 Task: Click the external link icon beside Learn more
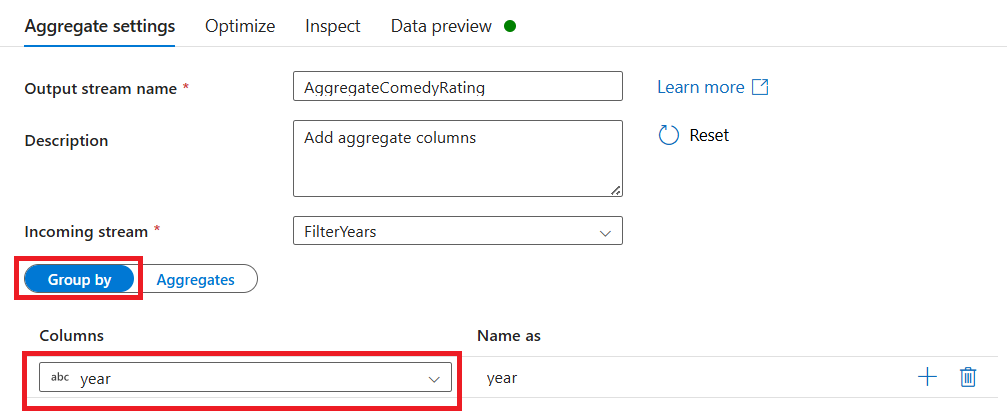coord(760,87)
